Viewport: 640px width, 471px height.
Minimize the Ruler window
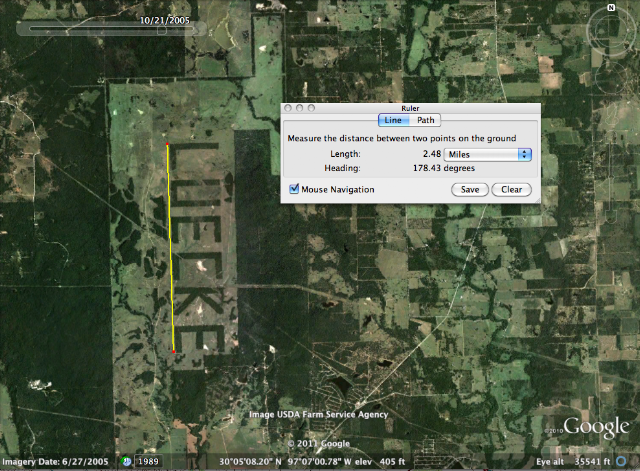300,108
